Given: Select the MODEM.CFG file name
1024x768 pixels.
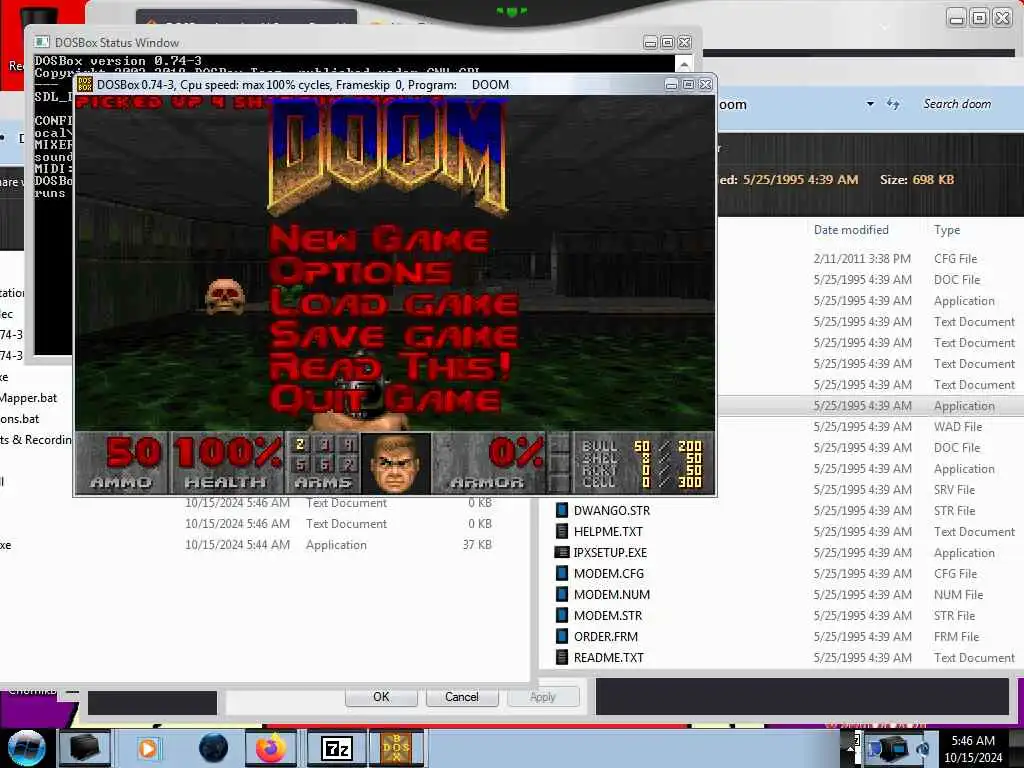Looking at the screenshot, I should click(609, 573).
